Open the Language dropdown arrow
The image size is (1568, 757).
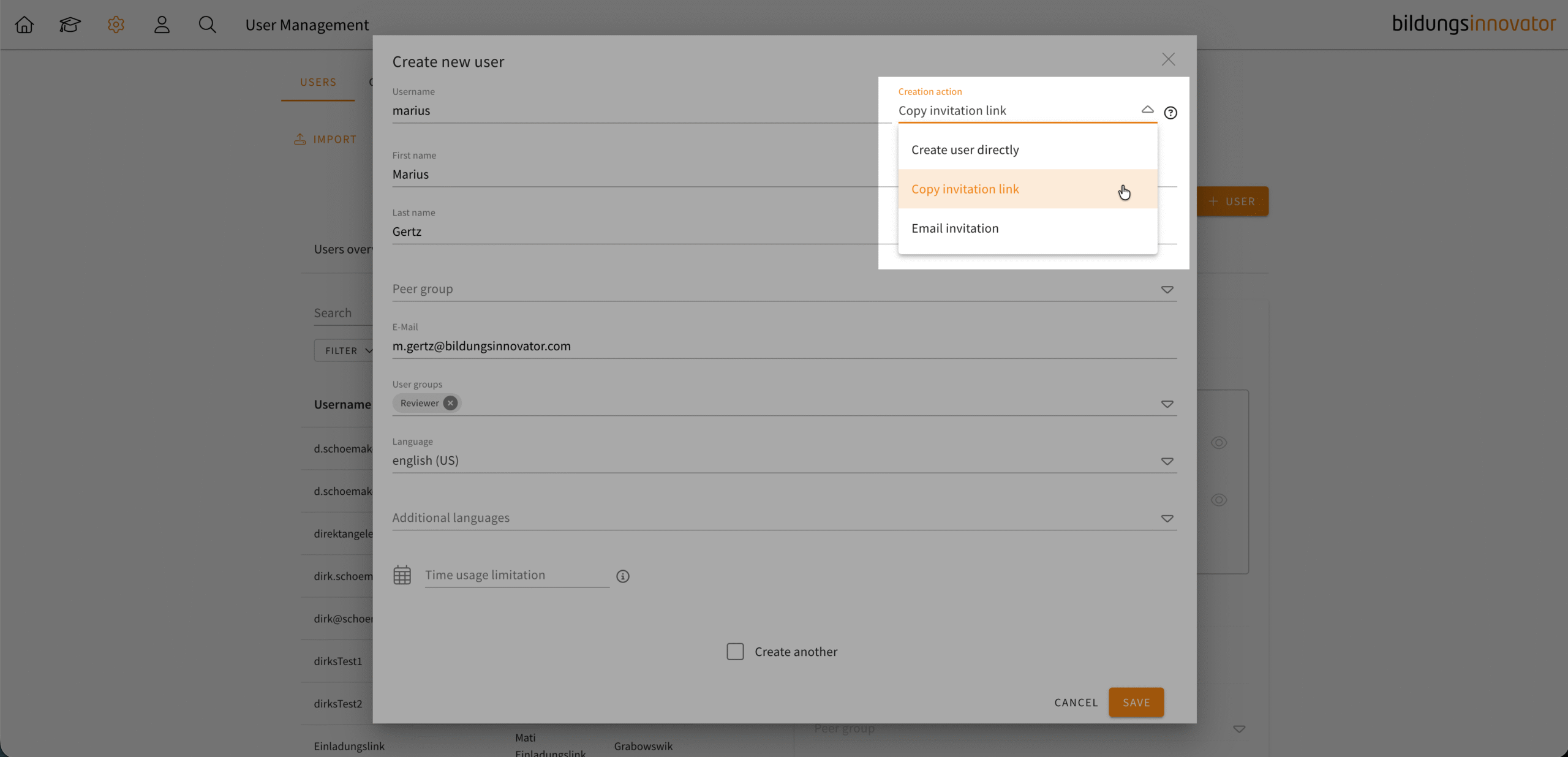(1167, 461)
